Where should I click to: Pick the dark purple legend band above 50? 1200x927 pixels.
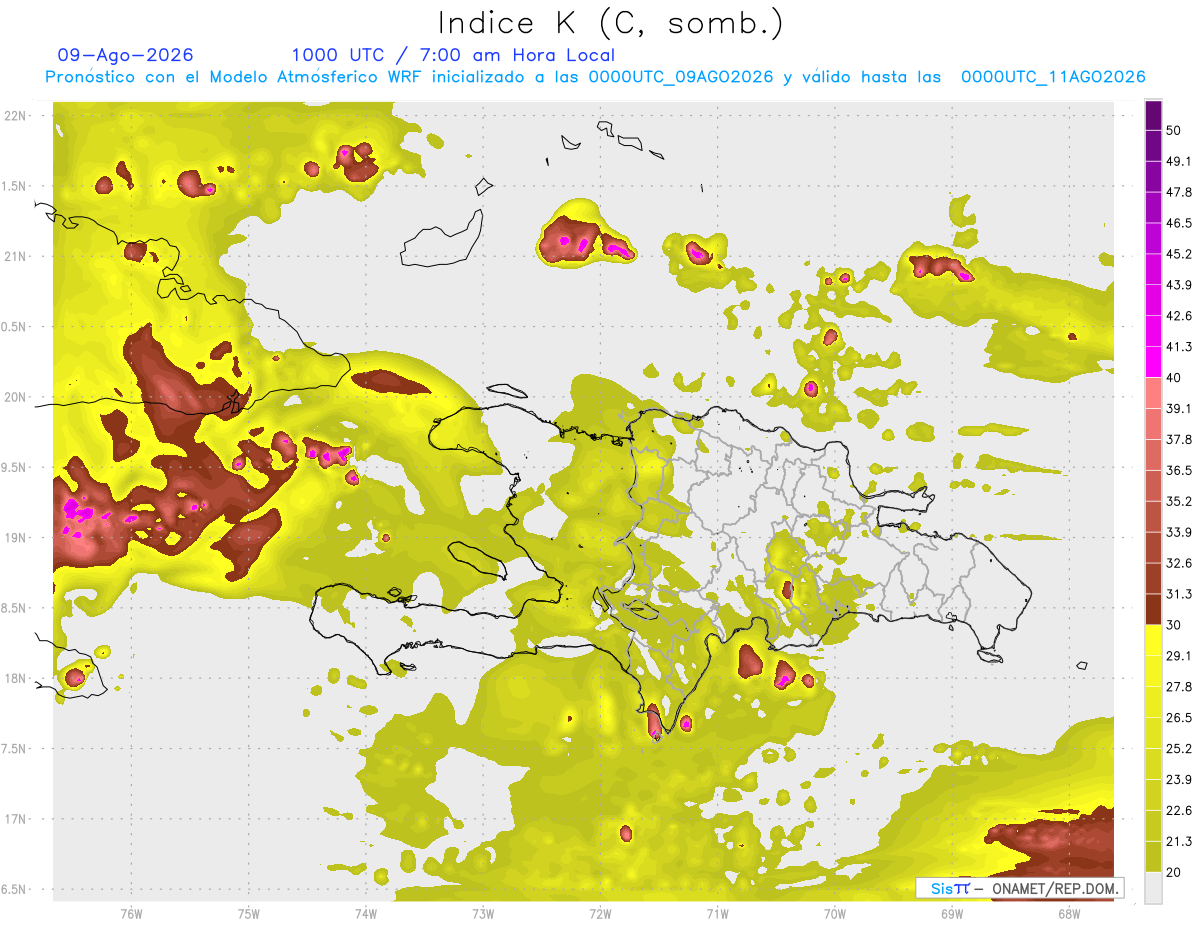(x=1153, y=115)
